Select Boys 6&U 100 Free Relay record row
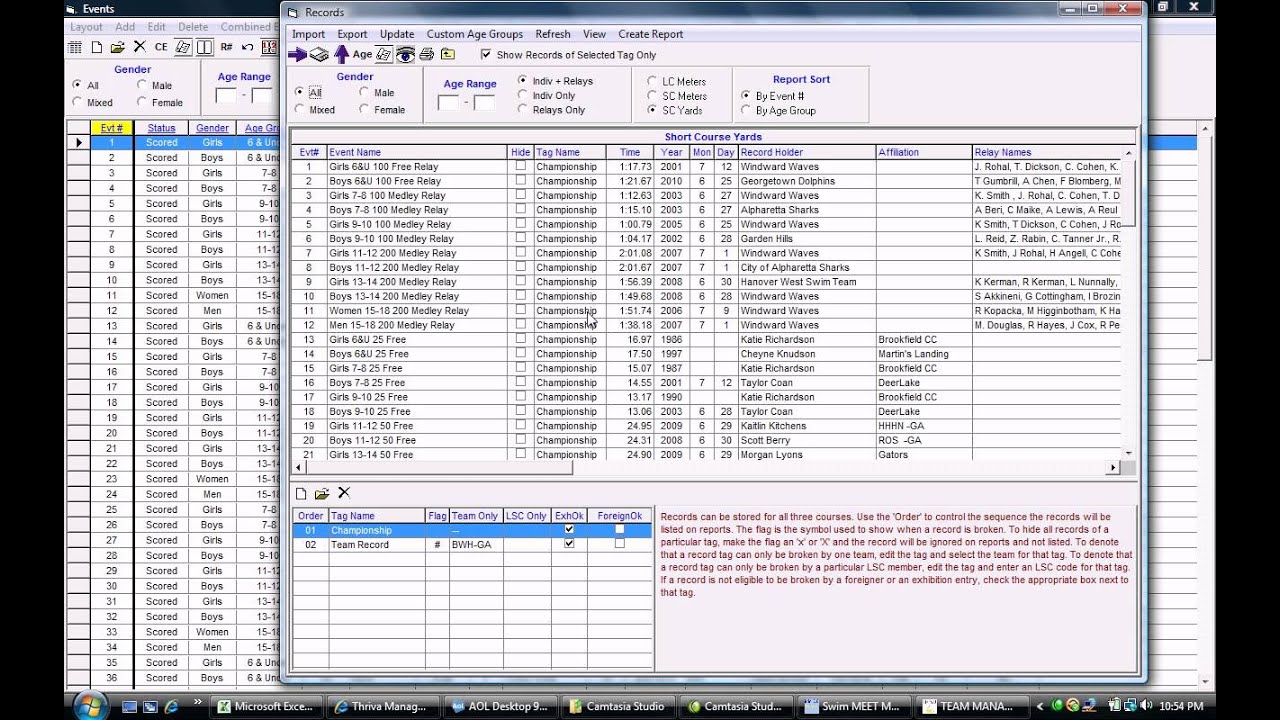 [x=706, y=181]
